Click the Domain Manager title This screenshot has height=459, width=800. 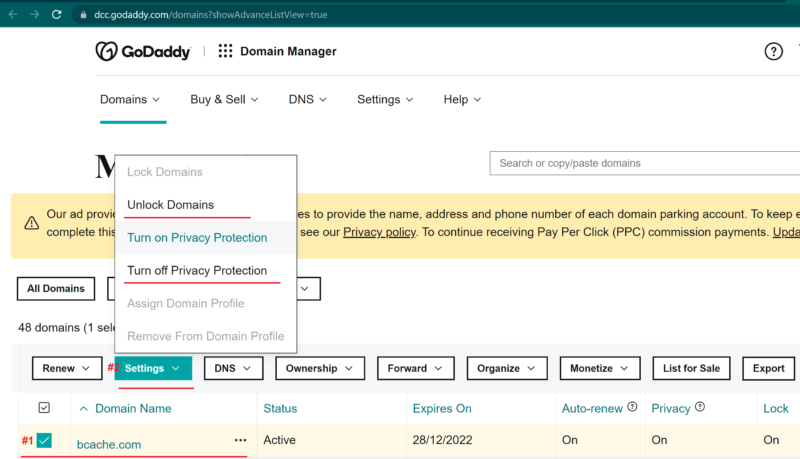coord(288,52)
